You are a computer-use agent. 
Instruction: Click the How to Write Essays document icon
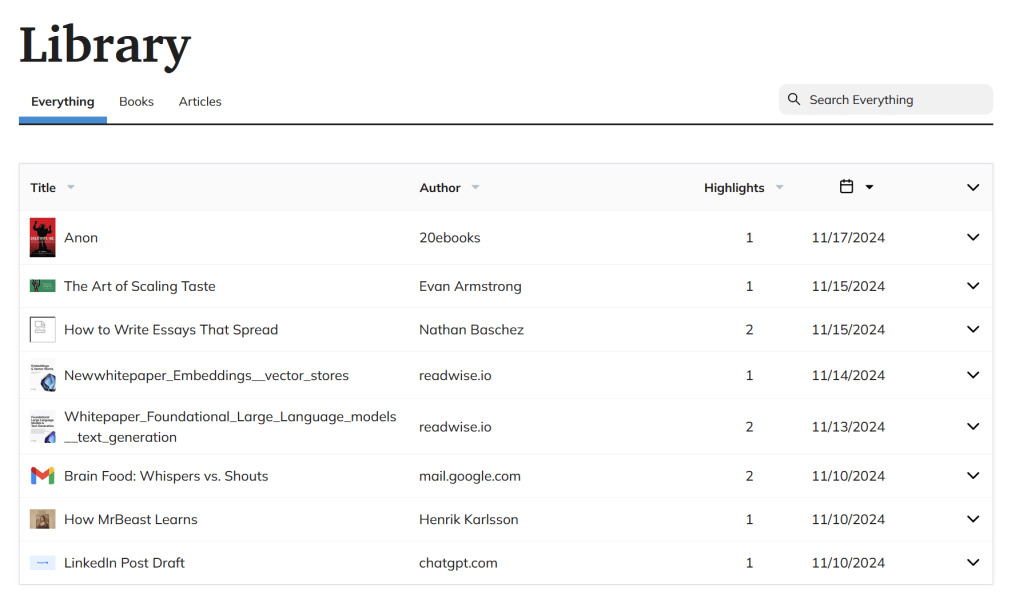[42, 329]
